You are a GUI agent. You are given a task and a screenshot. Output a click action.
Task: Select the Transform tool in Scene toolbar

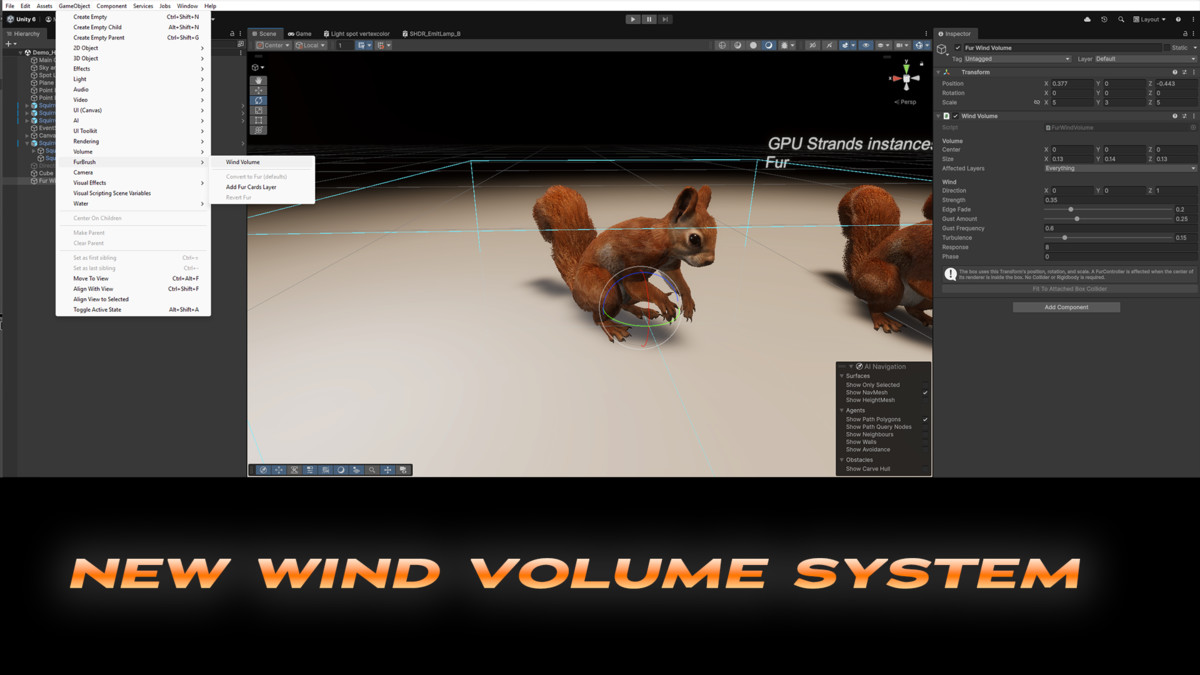tap(259, 131)
